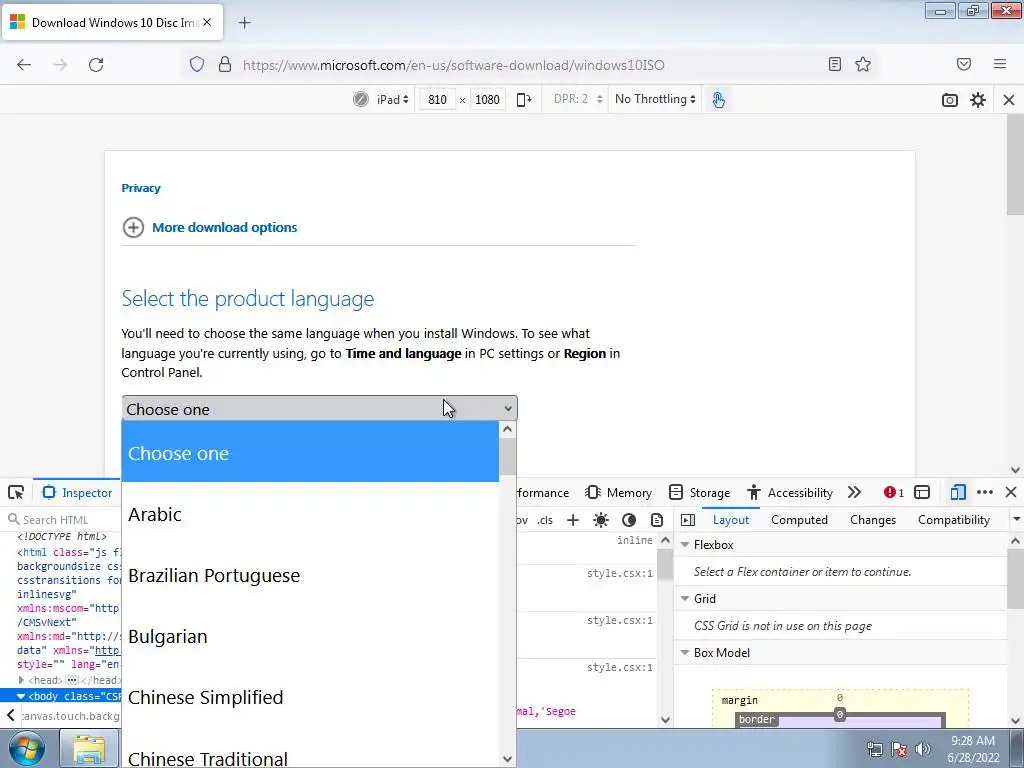This screenshot has width=1024, height=768.
Task: Show more devtools tabs chevron
Action: 854,492
